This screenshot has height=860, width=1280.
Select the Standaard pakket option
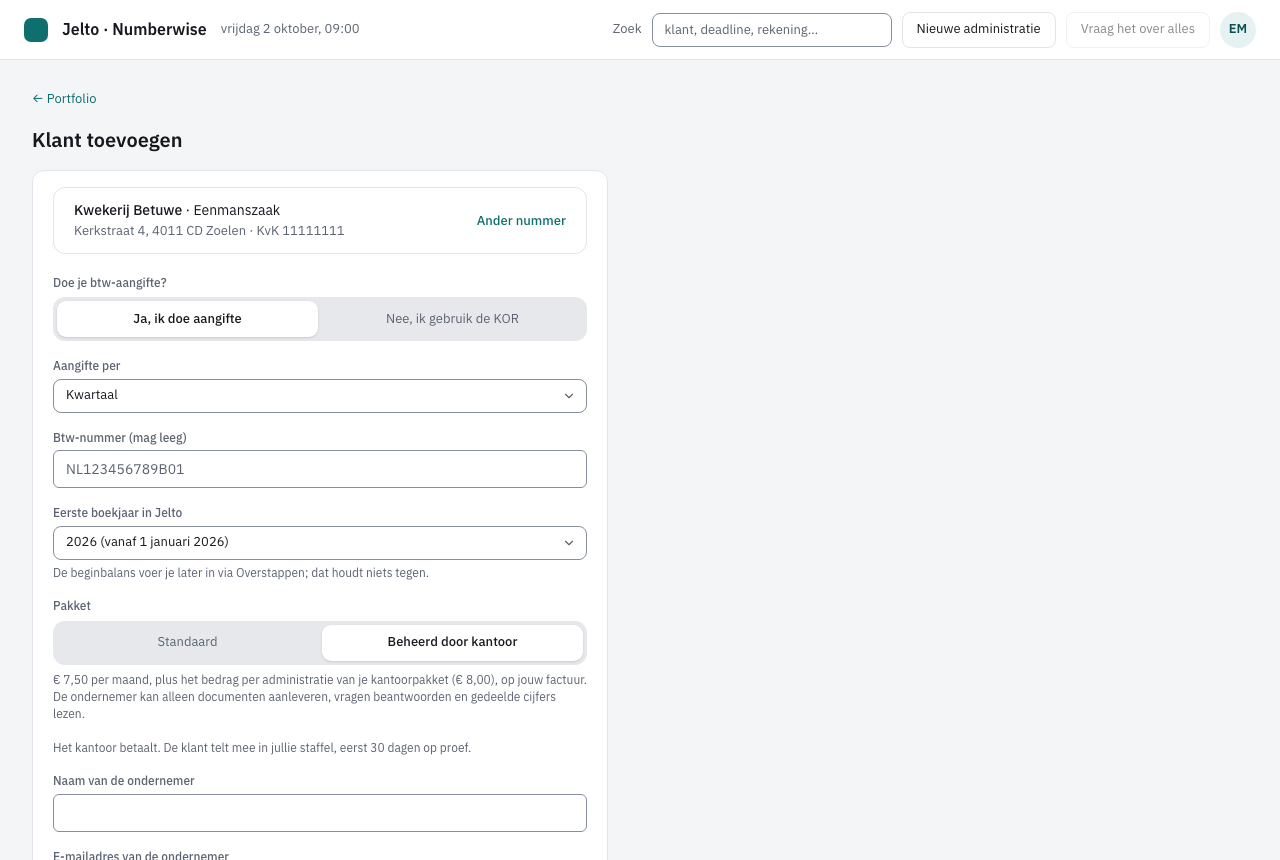187,643
